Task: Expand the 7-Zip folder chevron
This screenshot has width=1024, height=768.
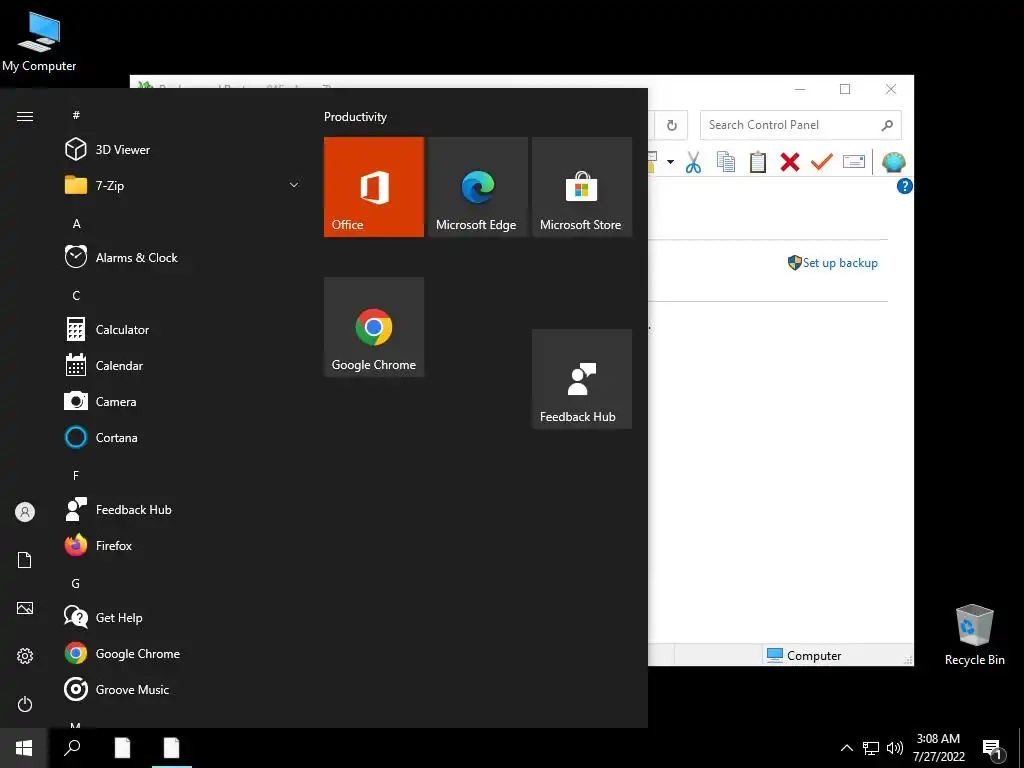Action: [x=294, y=185]
